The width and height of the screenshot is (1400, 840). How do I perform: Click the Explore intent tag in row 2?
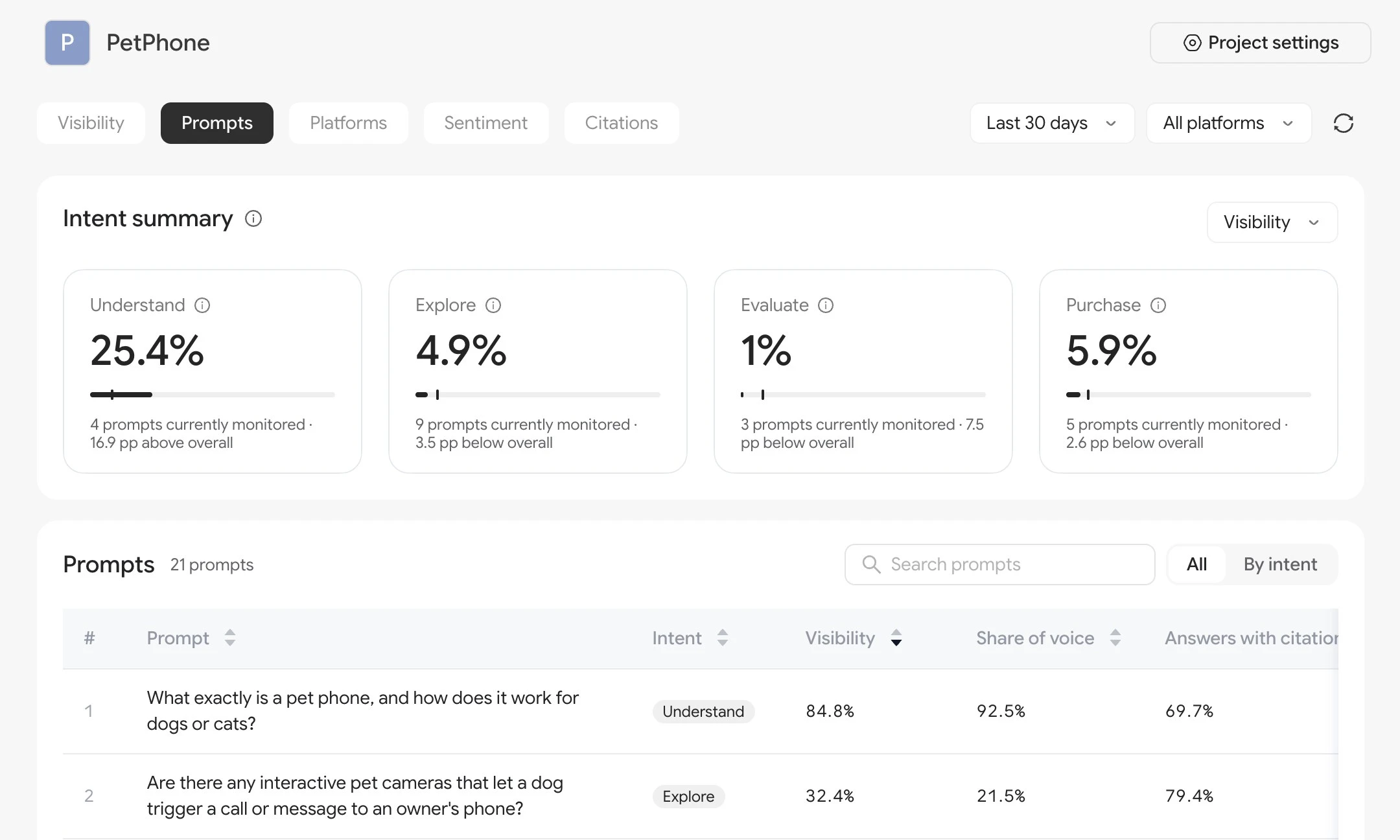click(688, 797)
